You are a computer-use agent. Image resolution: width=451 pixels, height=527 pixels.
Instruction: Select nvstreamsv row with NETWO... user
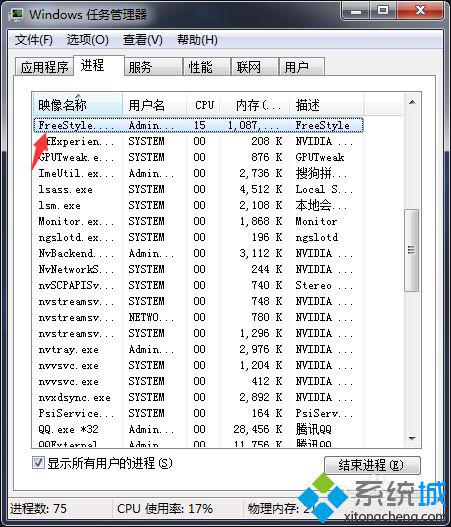(198, 317)
